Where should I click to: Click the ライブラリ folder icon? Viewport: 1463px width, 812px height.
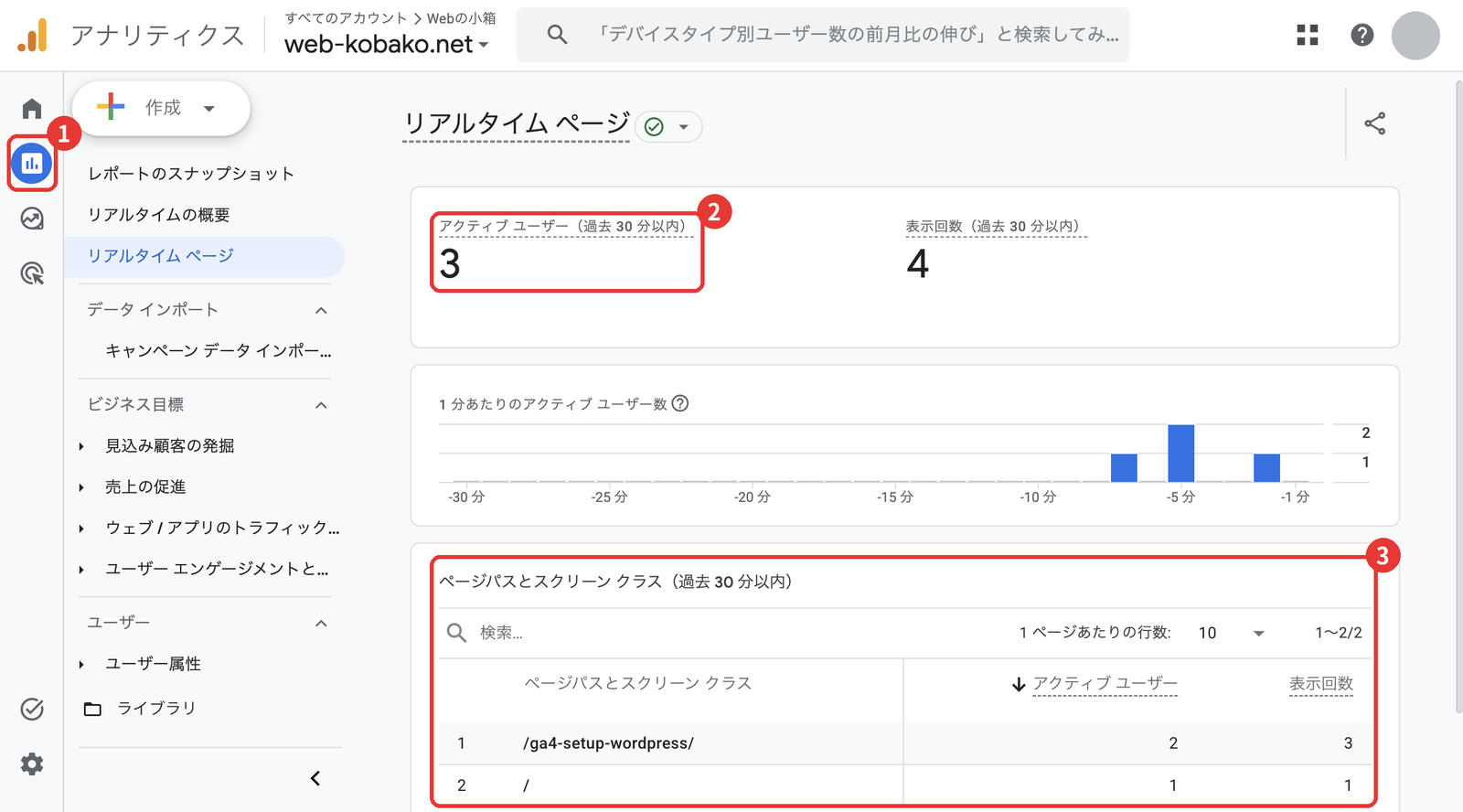pos(92,709)
